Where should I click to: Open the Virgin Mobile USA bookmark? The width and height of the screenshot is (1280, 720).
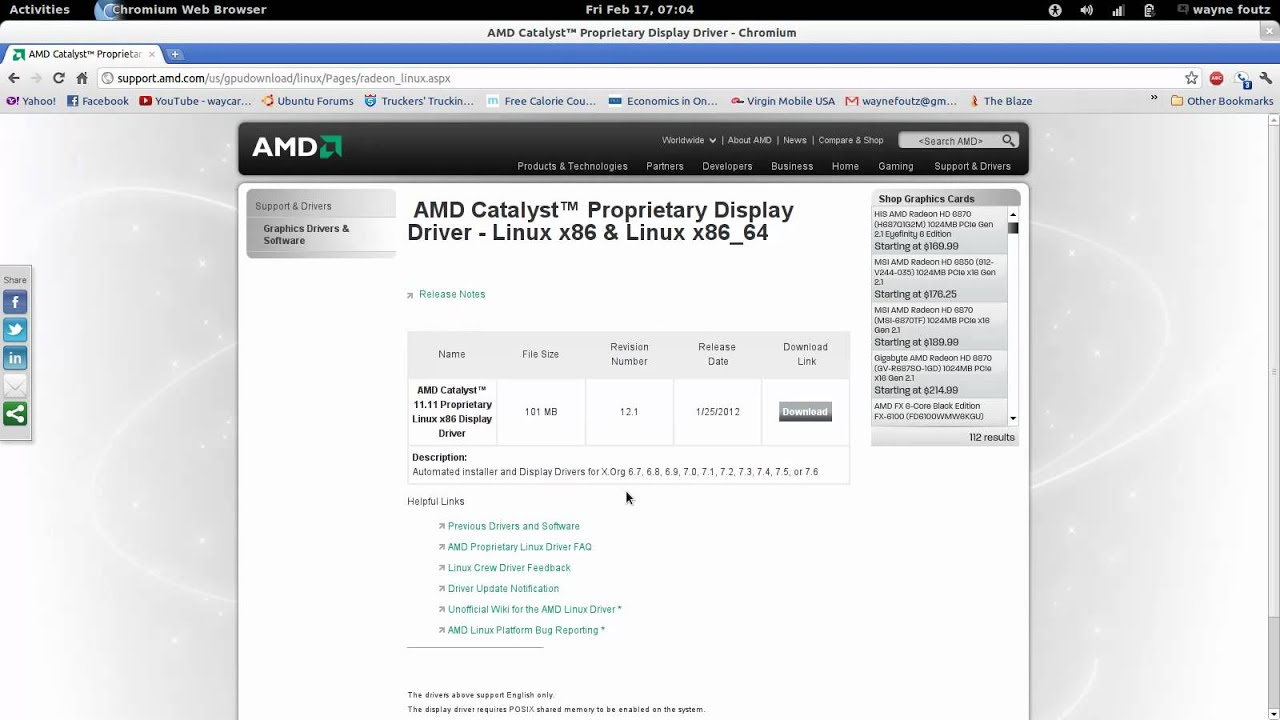(783, 101)
